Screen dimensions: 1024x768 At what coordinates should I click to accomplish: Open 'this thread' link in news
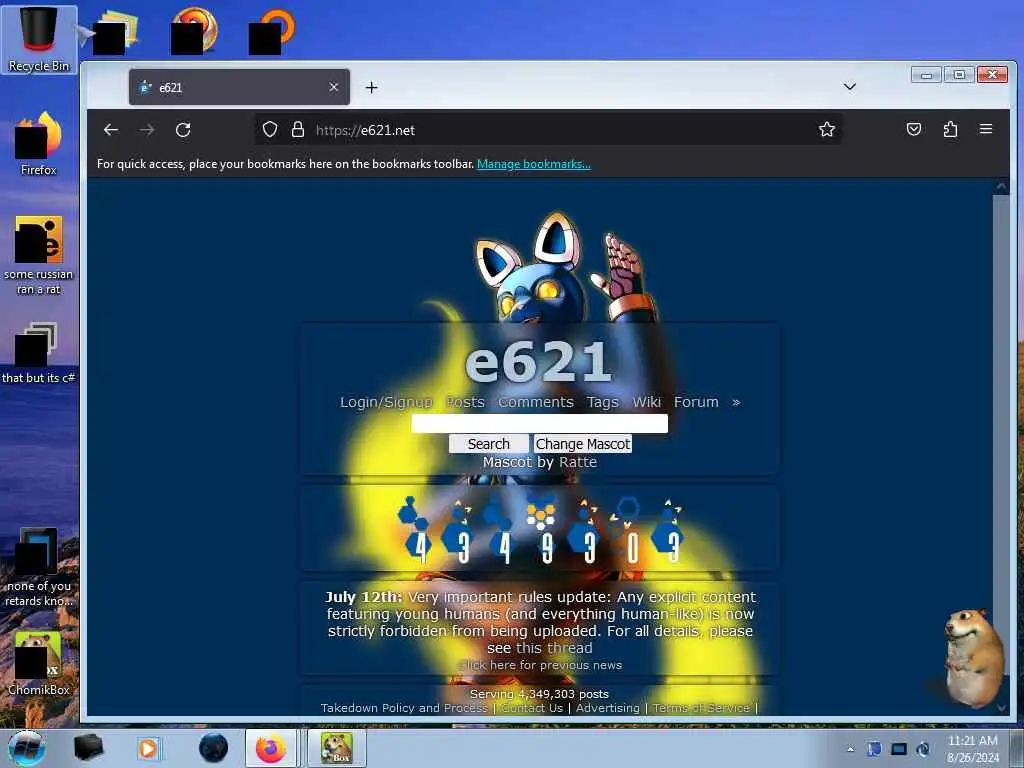[554, 648]
